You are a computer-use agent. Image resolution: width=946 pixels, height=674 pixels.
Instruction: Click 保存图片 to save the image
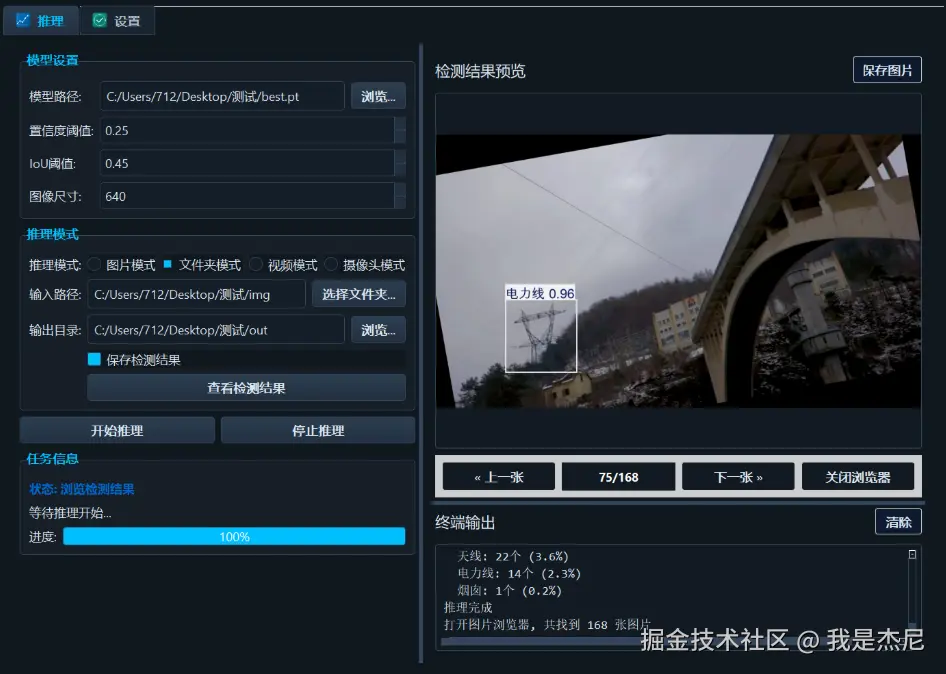886,70
